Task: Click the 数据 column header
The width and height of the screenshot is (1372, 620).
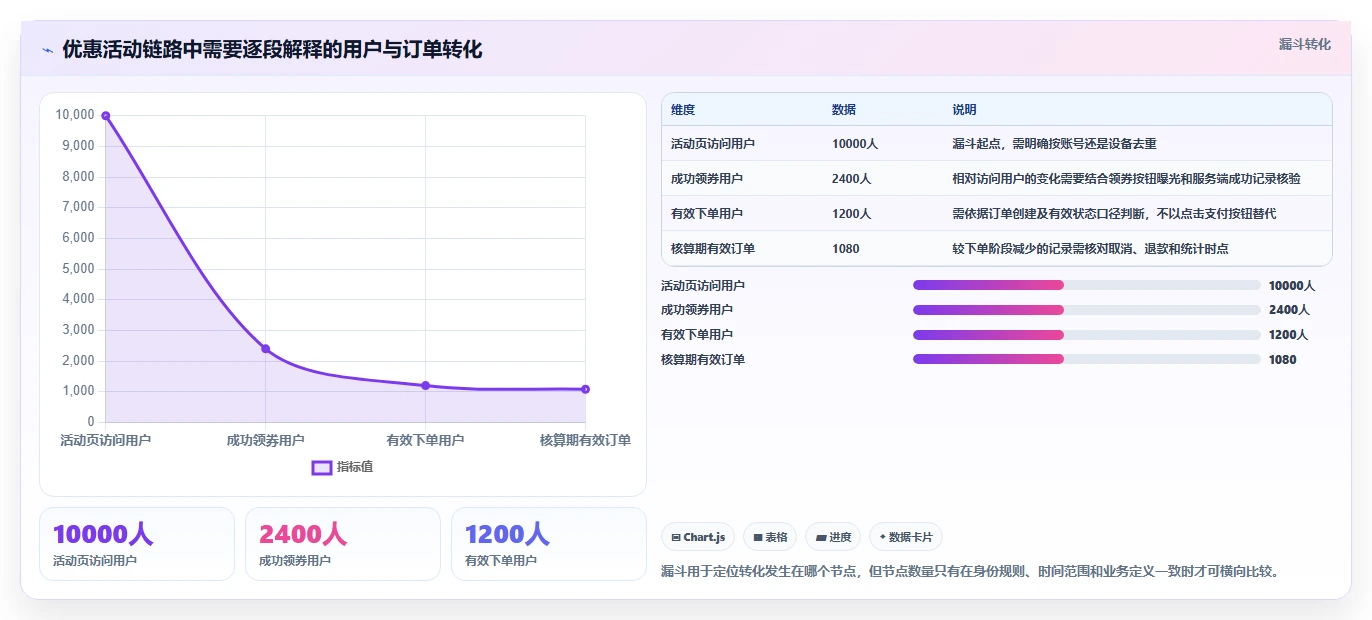Action: (x=882, y=110)
